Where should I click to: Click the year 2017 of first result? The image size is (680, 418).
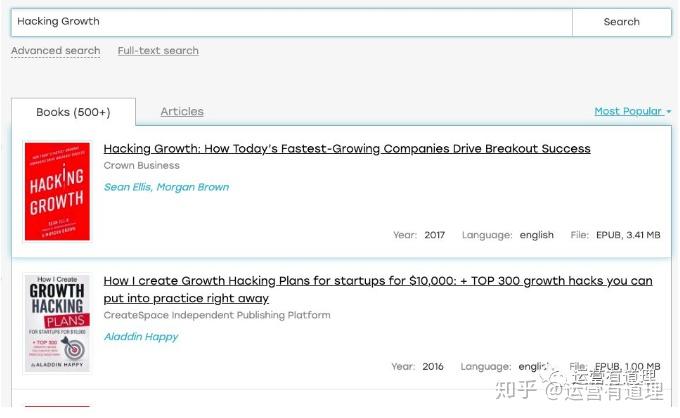click(x=435, y=235)
